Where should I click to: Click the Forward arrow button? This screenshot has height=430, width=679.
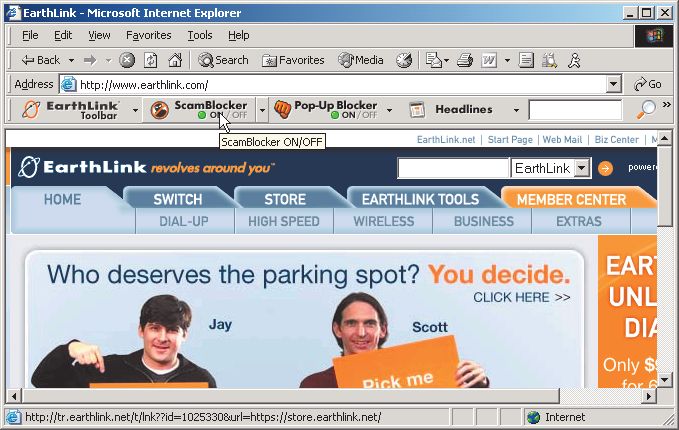(x=90, y=60)
